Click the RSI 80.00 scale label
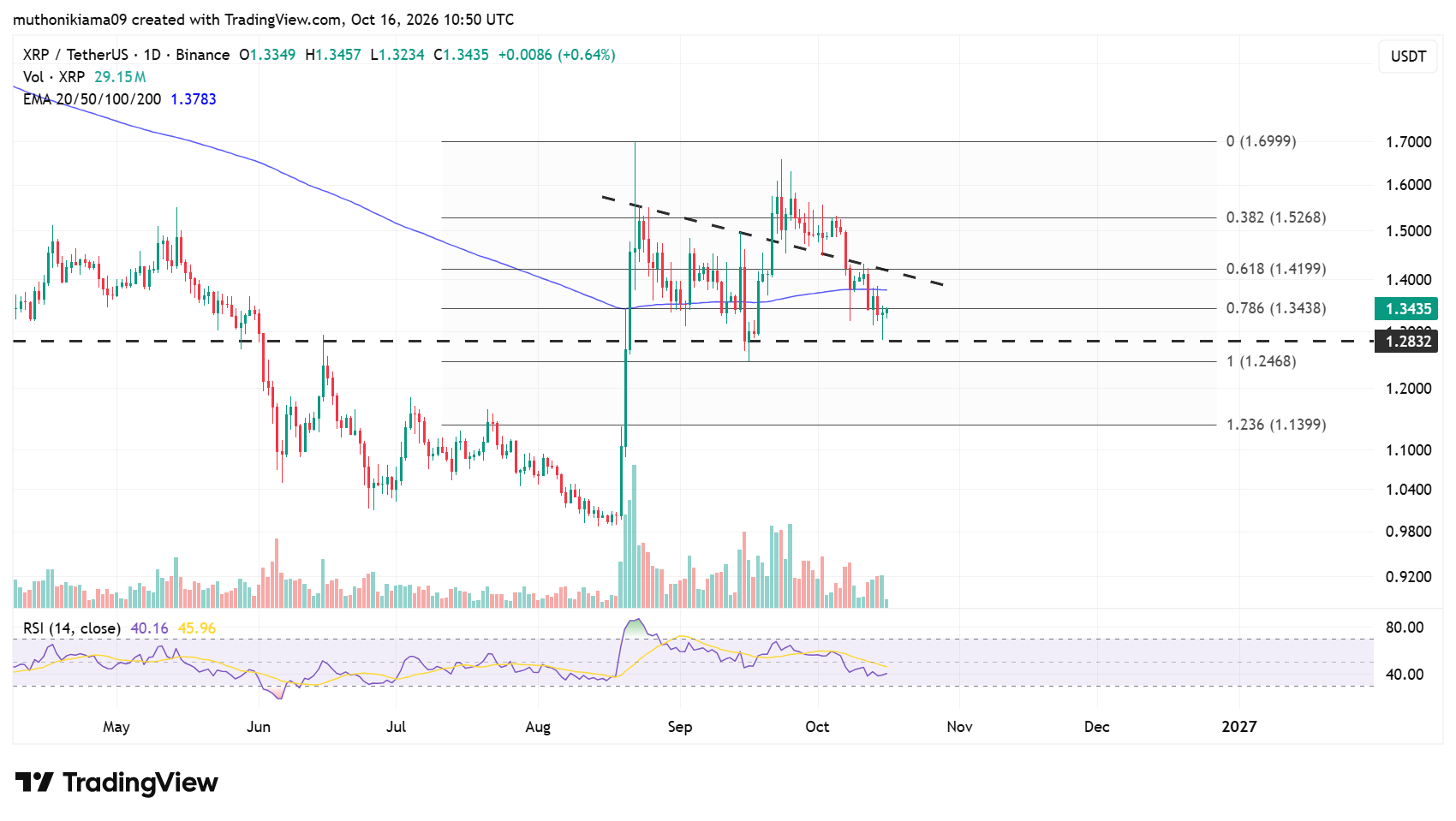Image resolution: width=1456 pixels, height=821 pixels. (x=1405, y=628)
